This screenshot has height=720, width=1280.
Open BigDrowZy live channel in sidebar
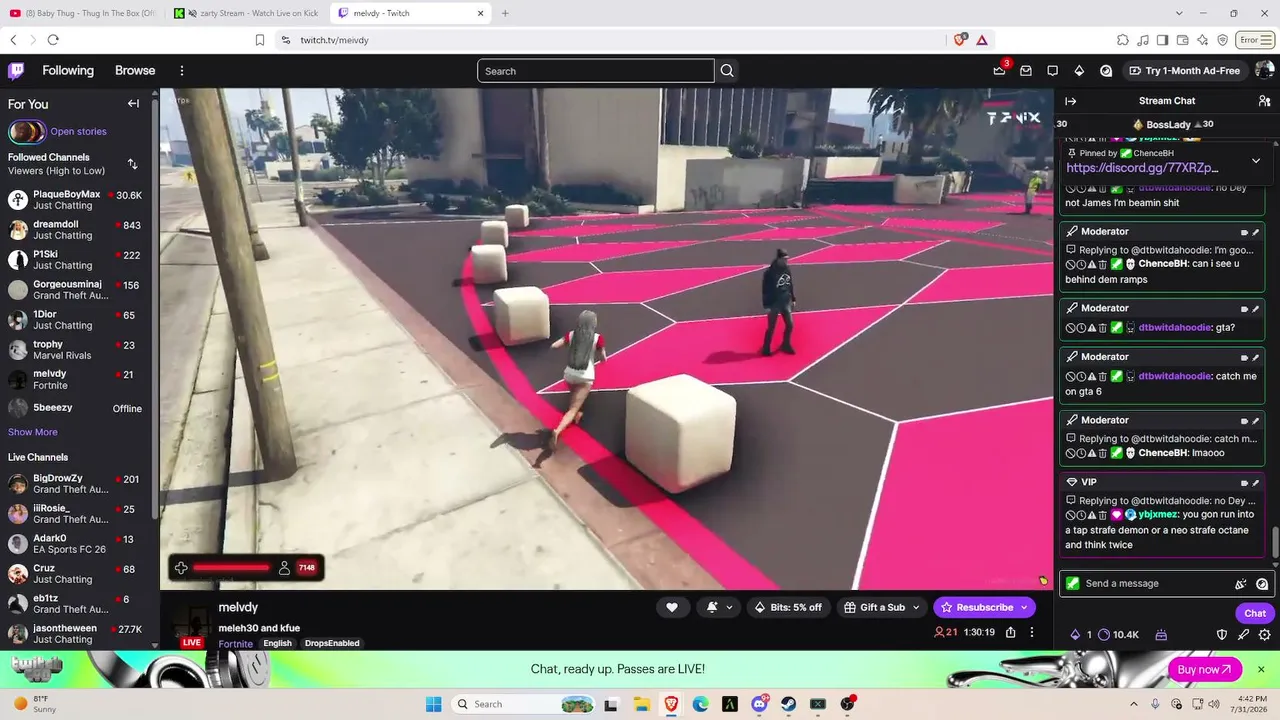coord(75,483)
